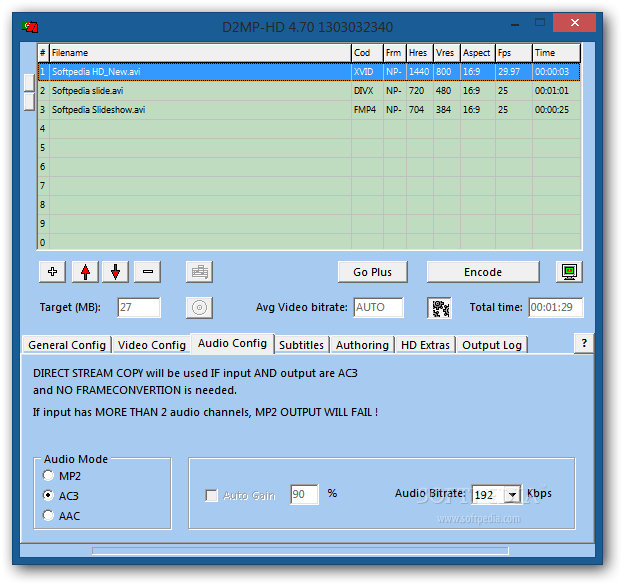Click the 384 Vres cell
The image size is (623, 585).
447,110
